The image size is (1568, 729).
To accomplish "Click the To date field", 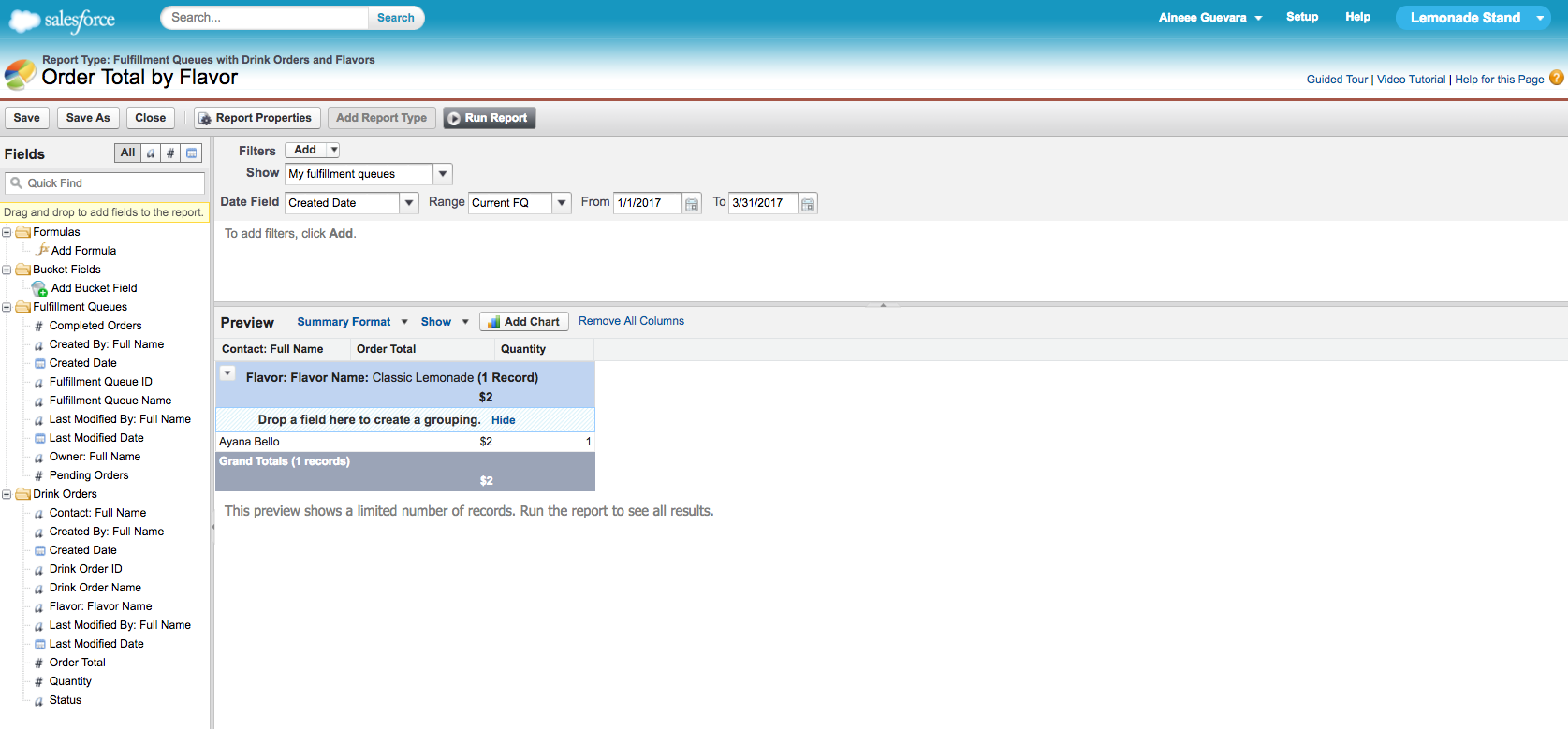I will pos(763,203).
